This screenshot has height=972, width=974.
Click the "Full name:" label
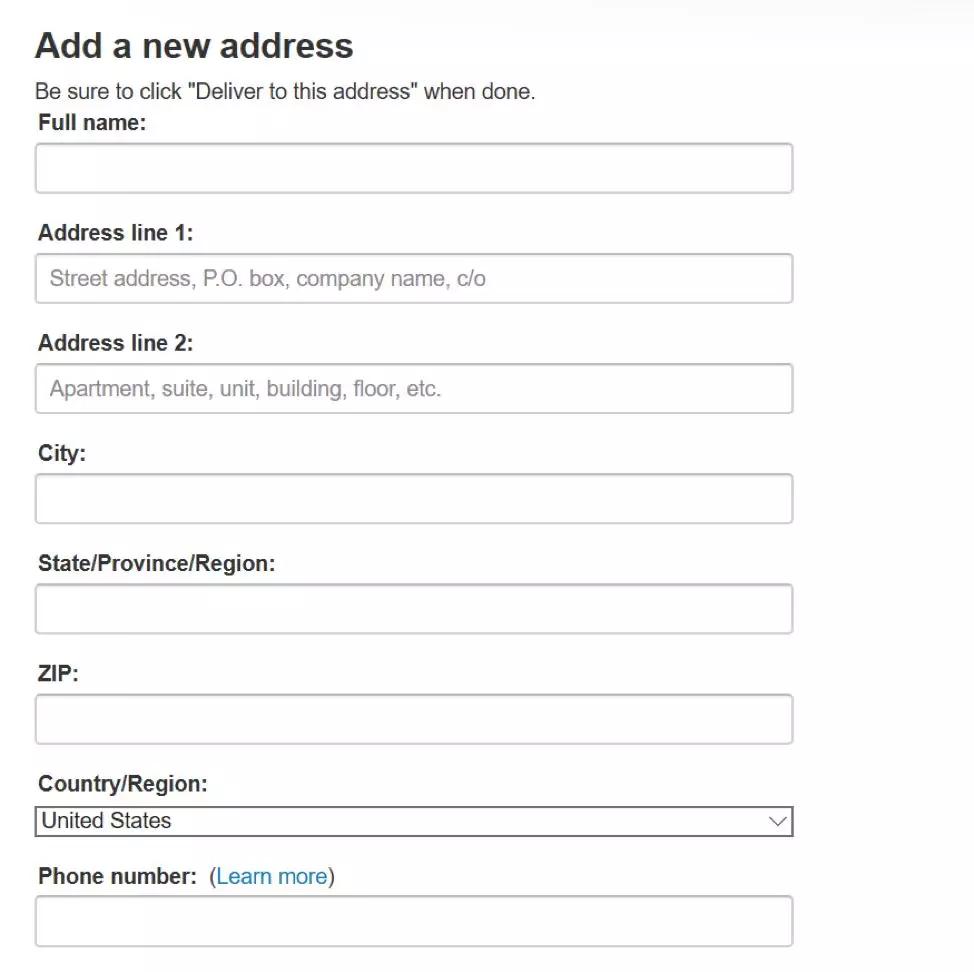pos(92,123)
